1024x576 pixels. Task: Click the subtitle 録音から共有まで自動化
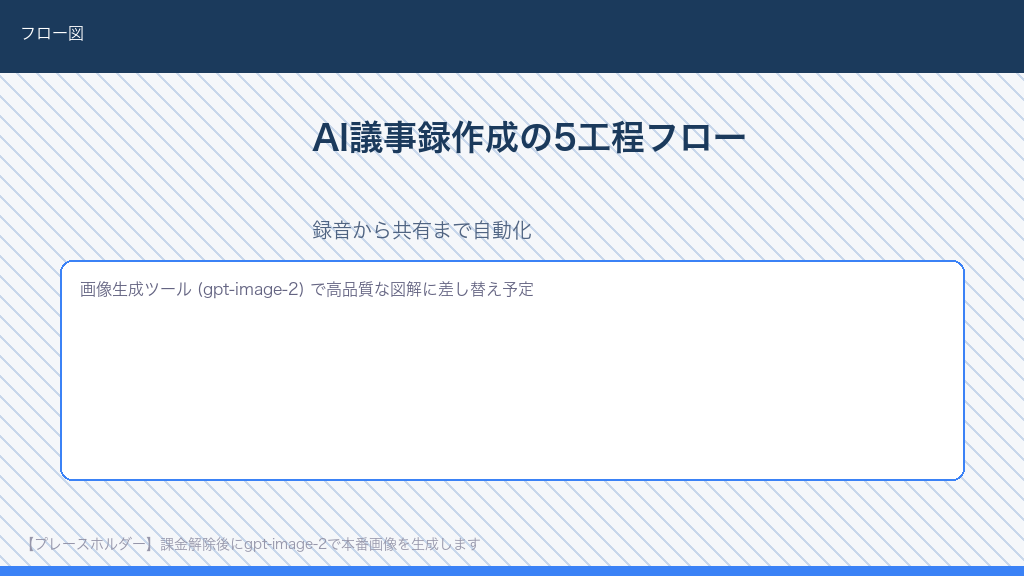pyautogui.click(x=422, y=231)
